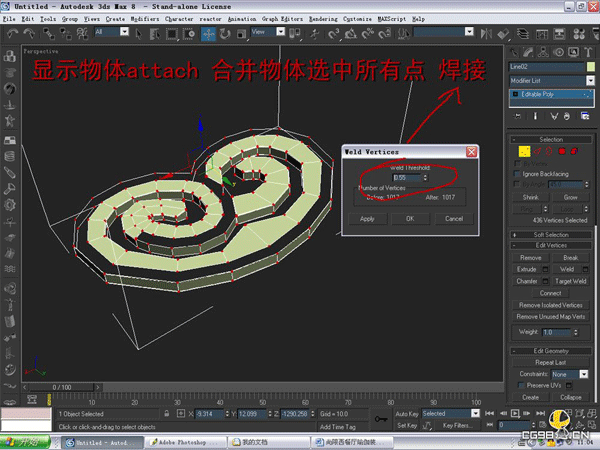This screenshot has width=600, height=450.
Task: Open the Rendering menu
Action: 323,19
